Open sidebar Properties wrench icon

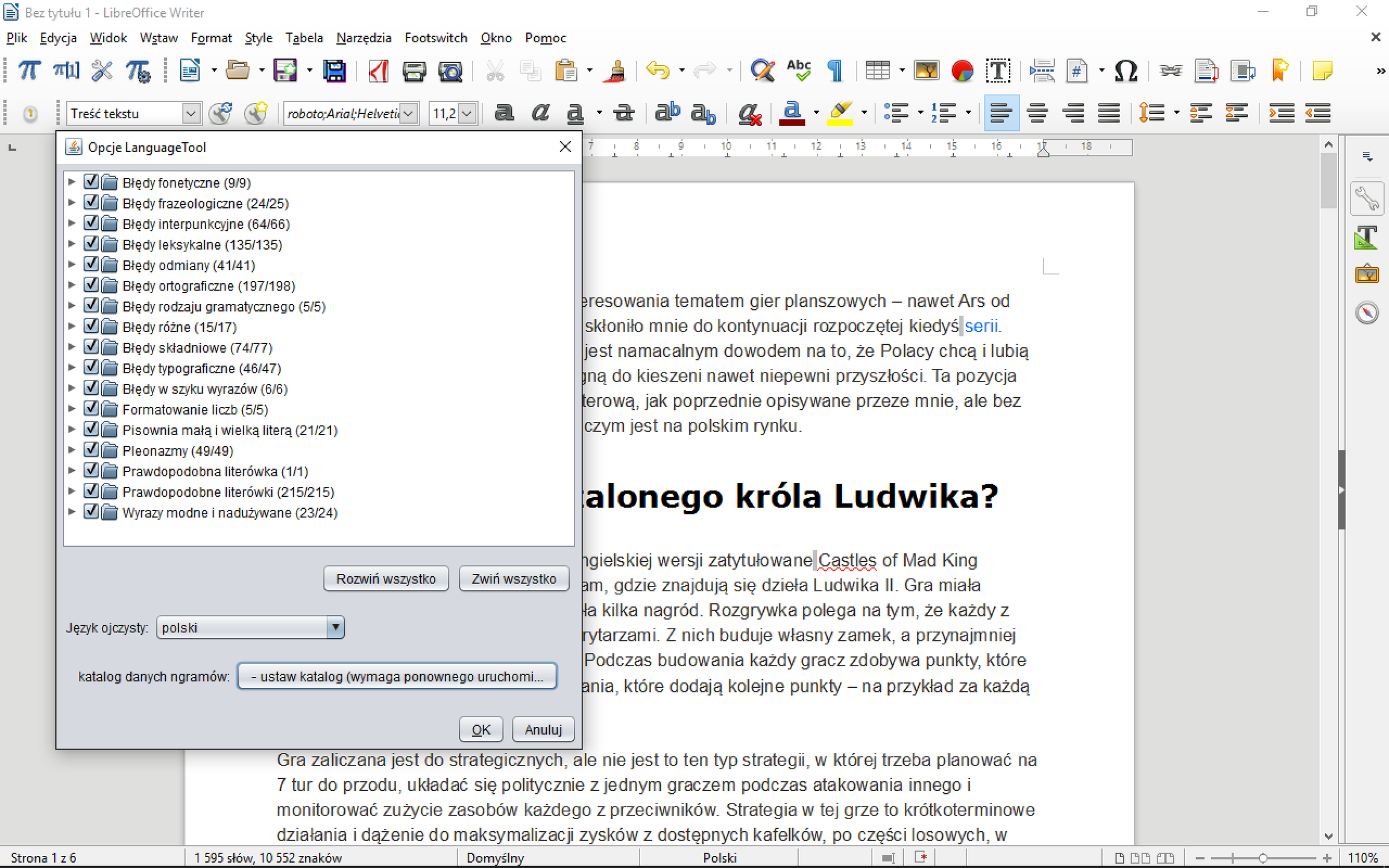[x=1367, y=198]
